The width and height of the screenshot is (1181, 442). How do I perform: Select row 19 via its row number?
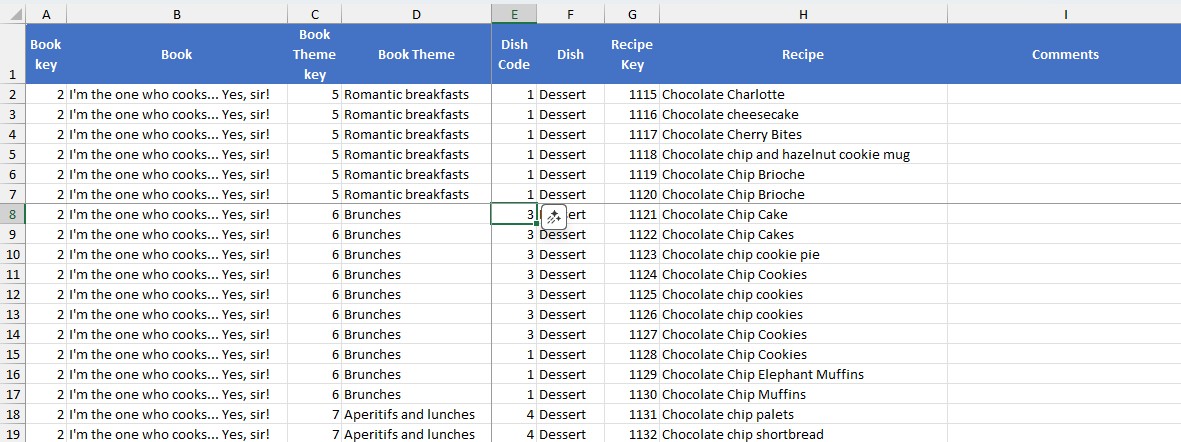point(12,434)
